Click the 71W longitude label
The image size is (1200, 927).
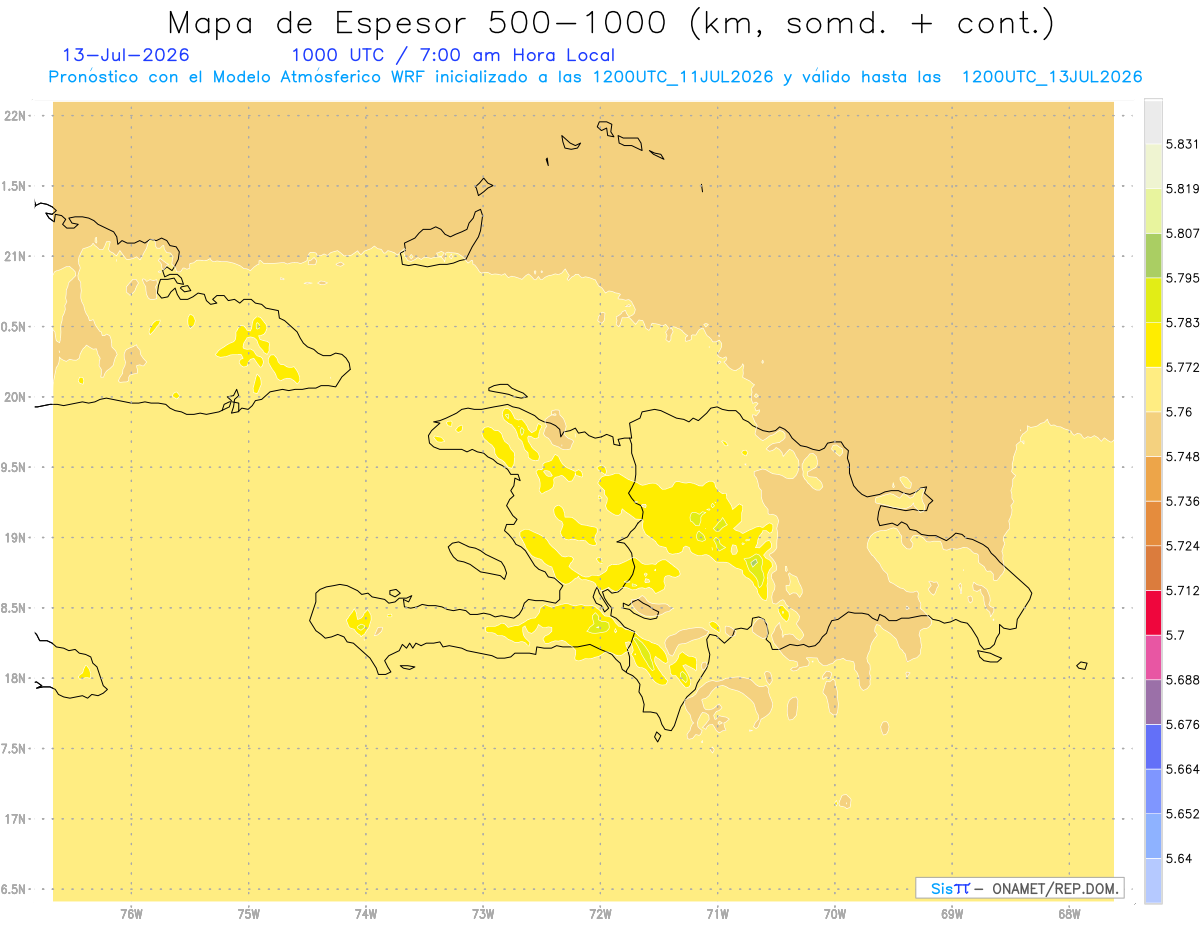click(x=717, y=913)
